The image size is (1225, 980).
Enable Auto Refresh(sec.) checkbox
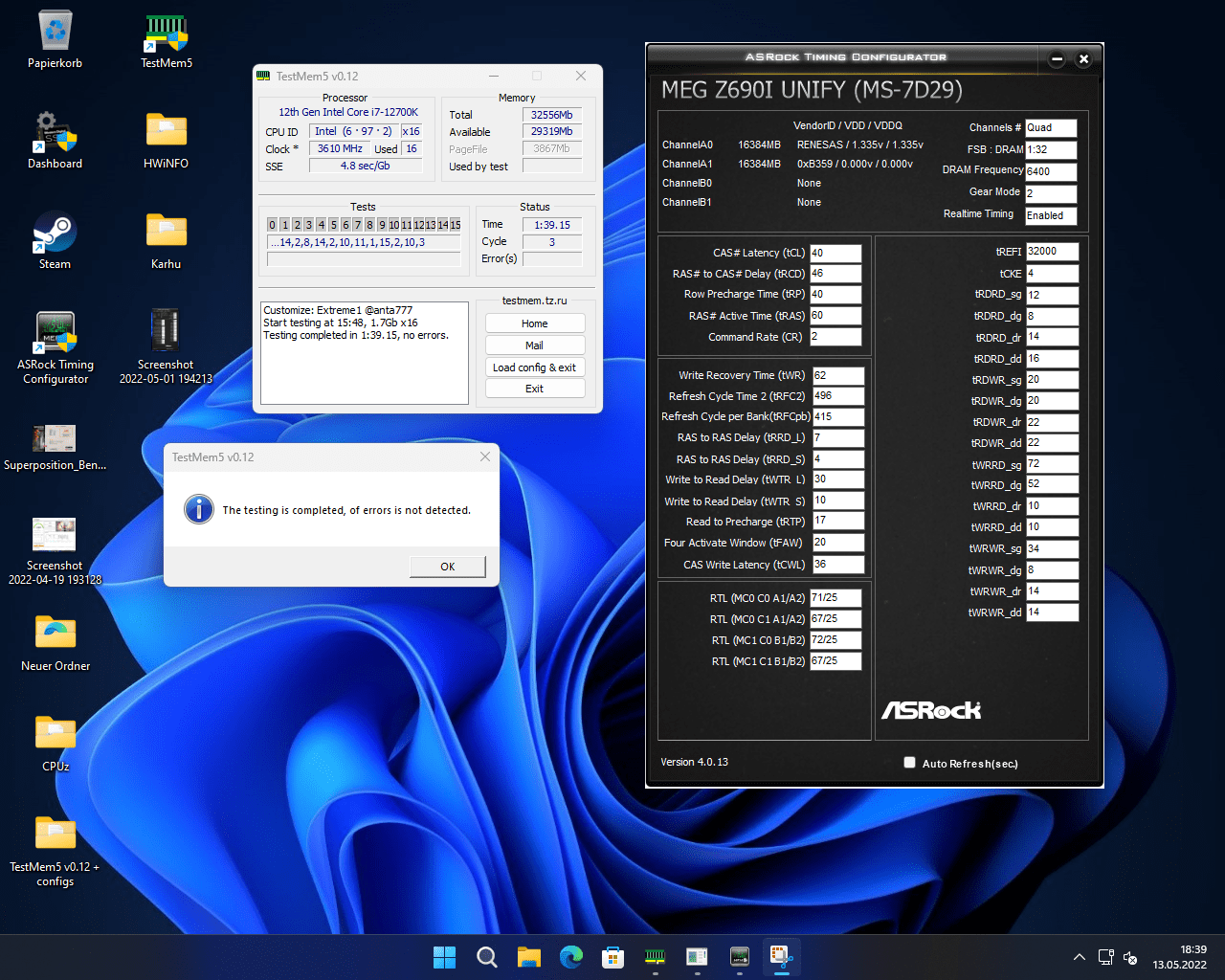909,763
